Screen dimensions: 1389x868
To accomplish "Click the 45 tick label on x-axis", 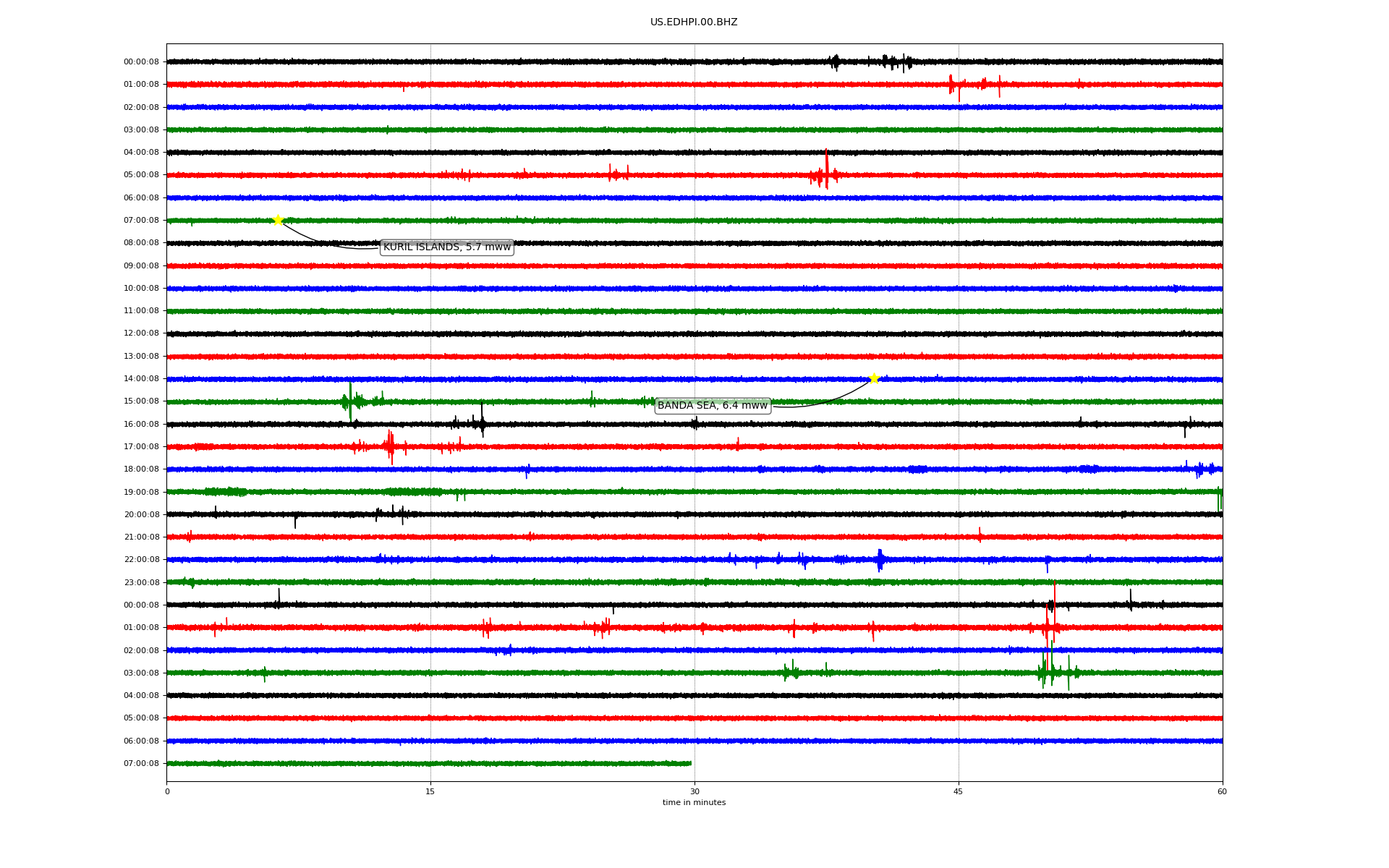I will click(x=959, y=791).
